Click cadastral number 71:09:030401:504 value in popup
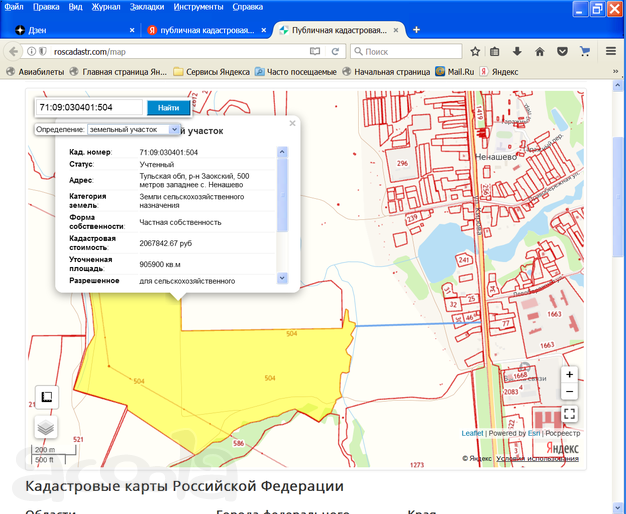626x514 pixels. click(x=168, y=152)
